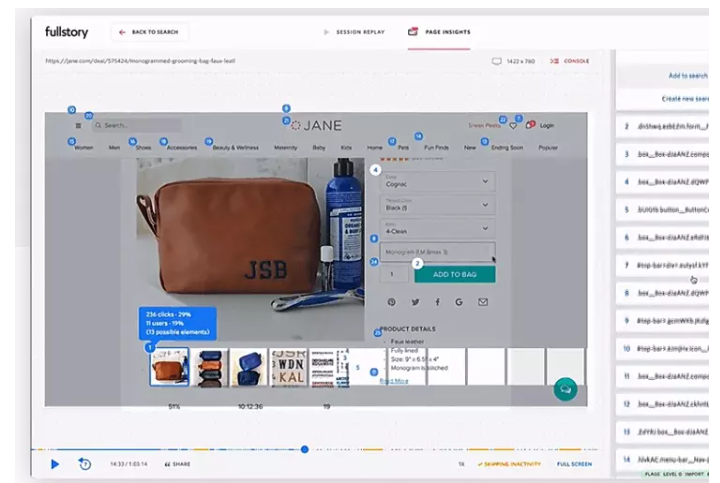Select the first brown bag thumbnail
This screenshot has height=483, width=720.
(x=169, y=368)
